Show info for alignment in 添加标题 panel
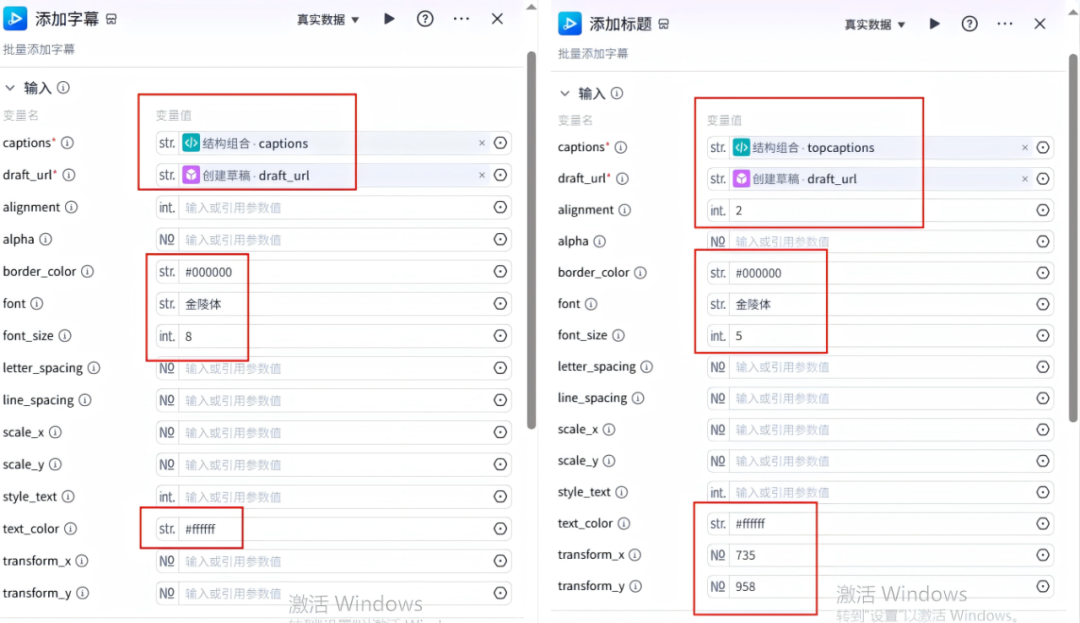This screenshot has width=1080, height=623. [x=625, y=210]
